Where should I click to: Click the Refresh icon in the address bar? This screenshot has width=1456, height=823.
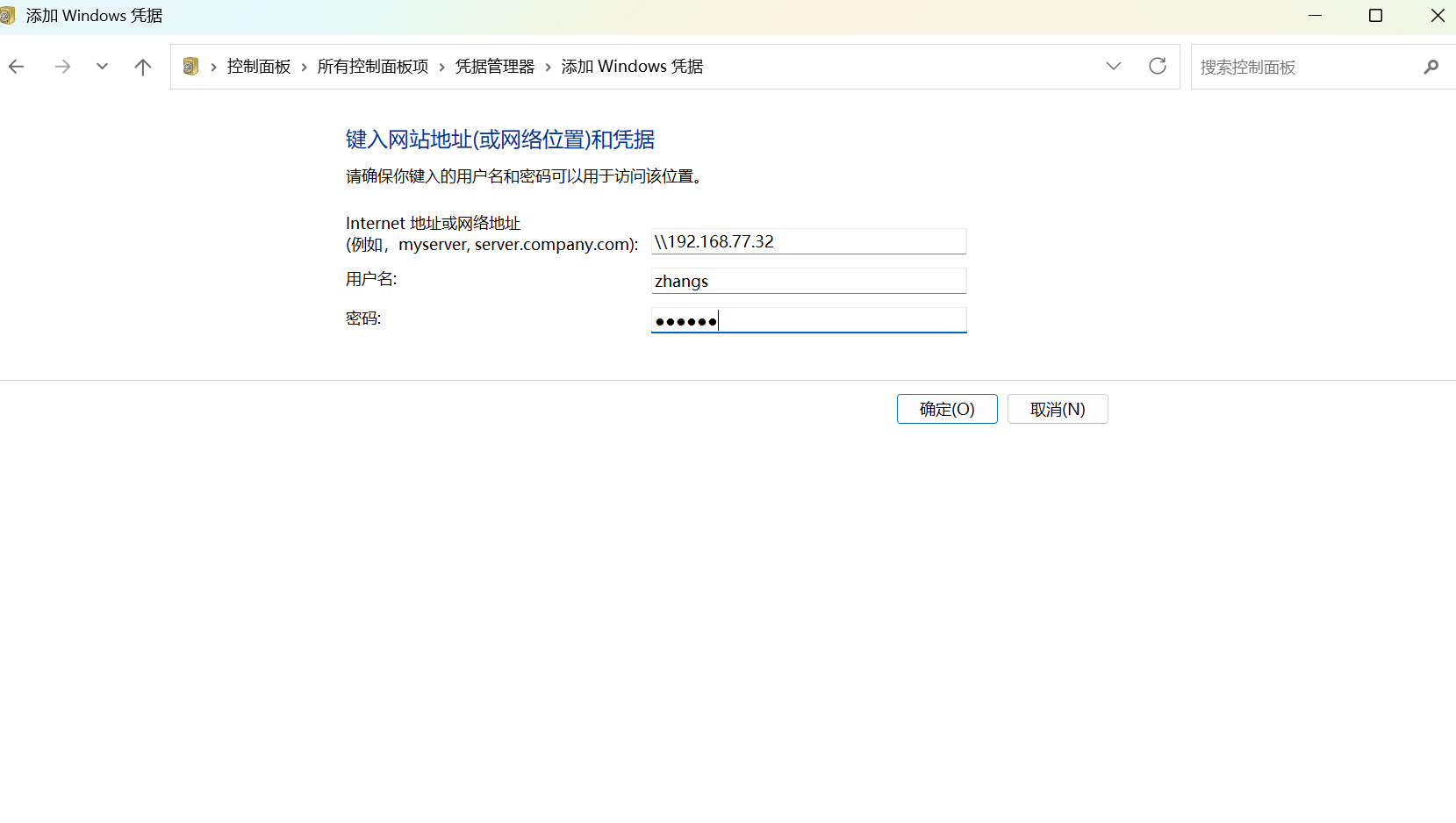[1158, 66]
